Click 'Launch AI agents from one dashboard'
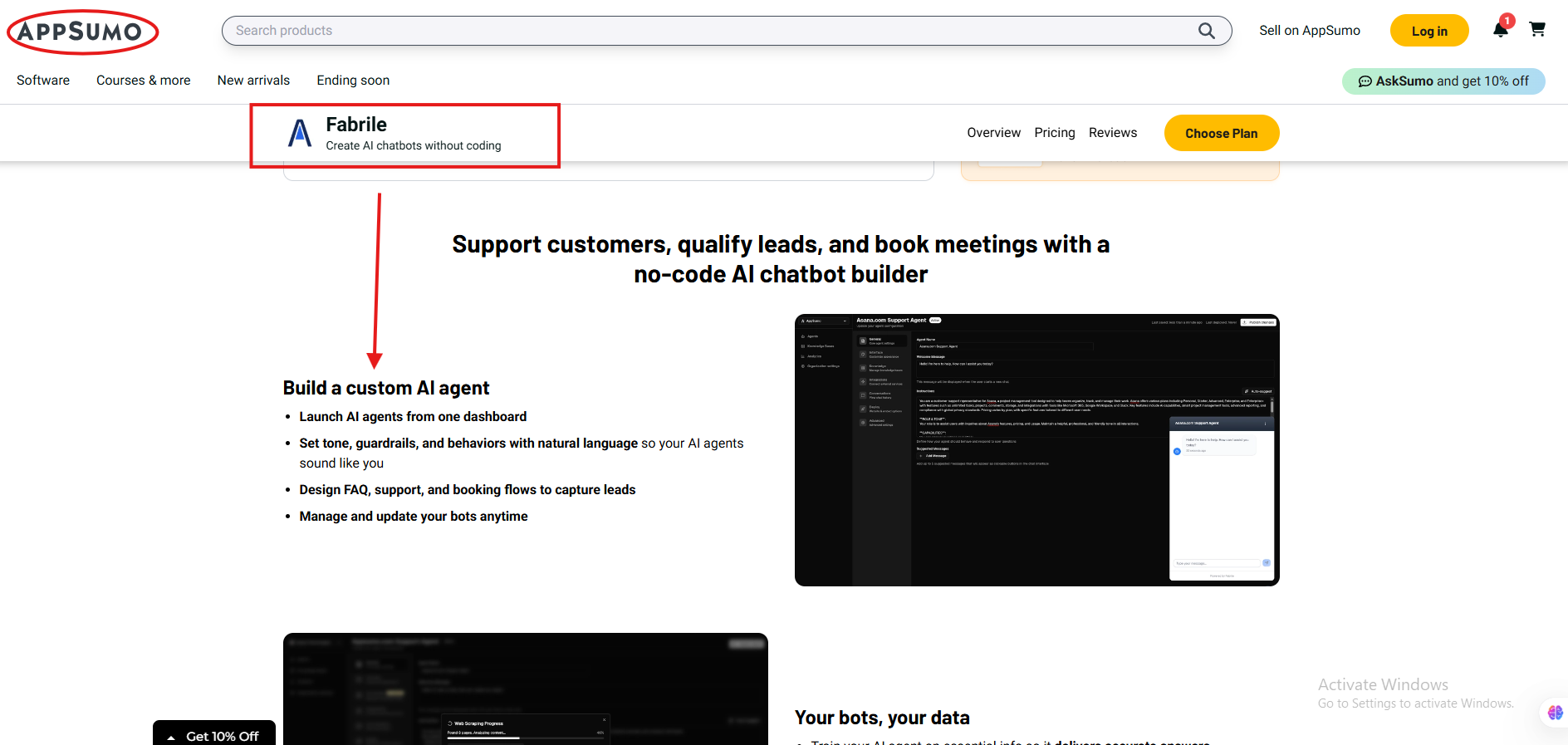Image resolution: width=1568 pixels, height=745 pixels. click(413, 417)
